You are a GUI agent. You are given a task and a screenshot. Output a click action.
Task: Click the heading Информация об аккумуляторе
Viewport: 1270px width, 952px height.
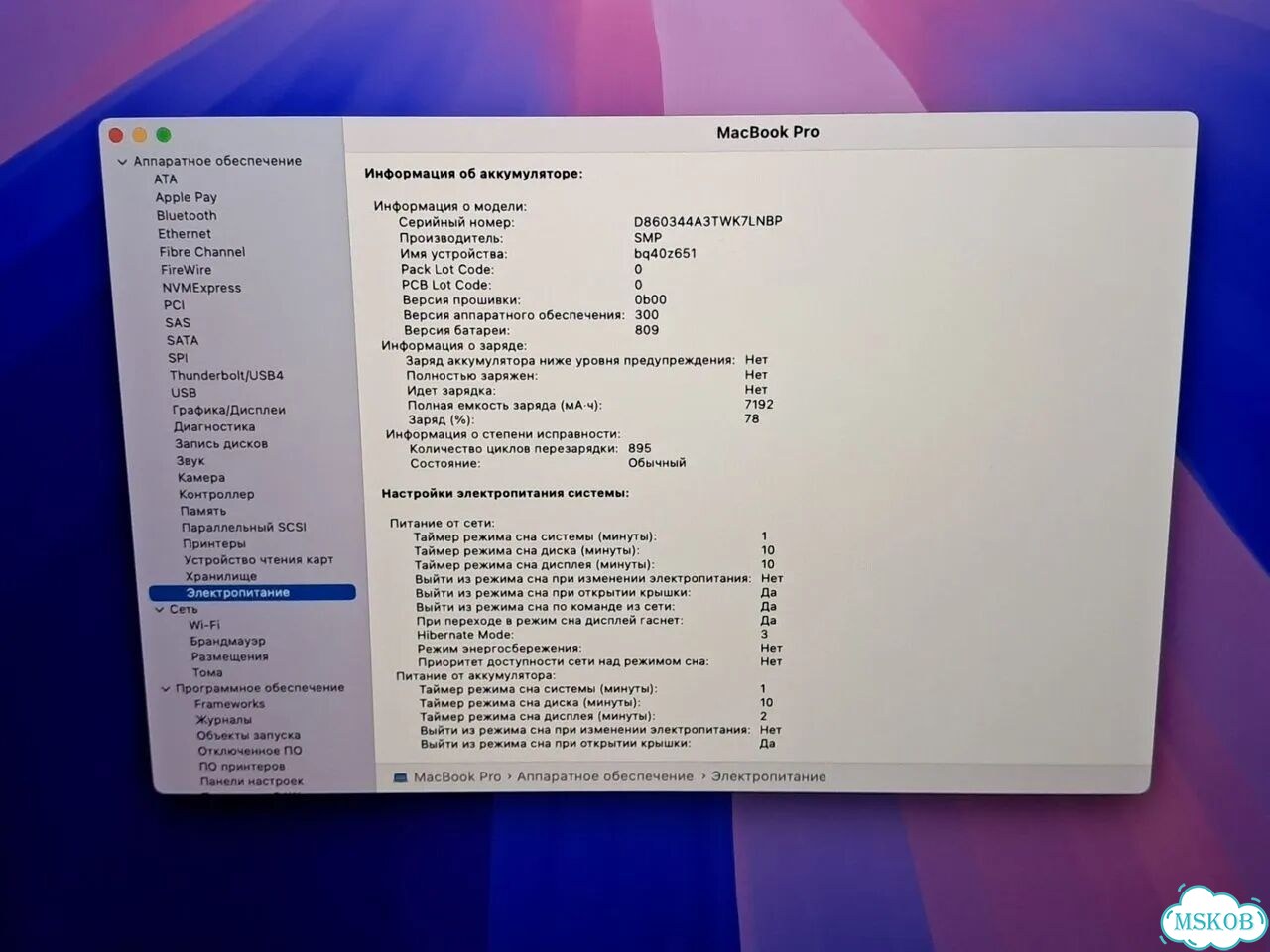pos(473,174)
